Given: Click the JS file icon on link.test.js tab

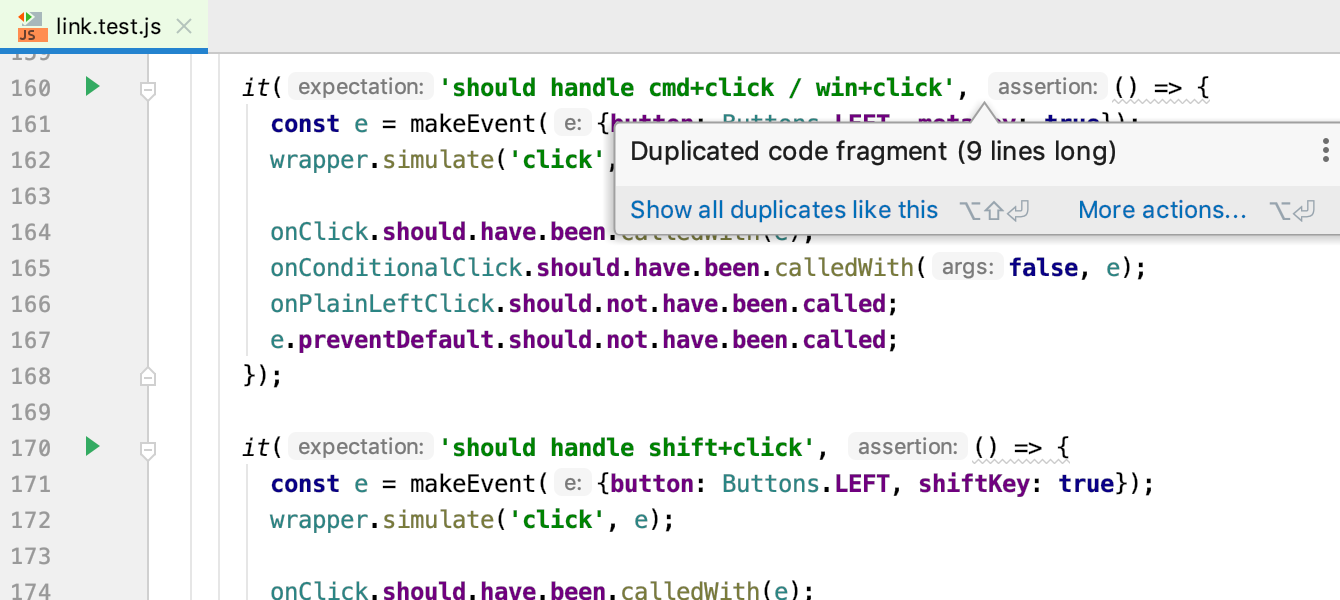Looking at the screenshot, I should click(x=32, y=26).
